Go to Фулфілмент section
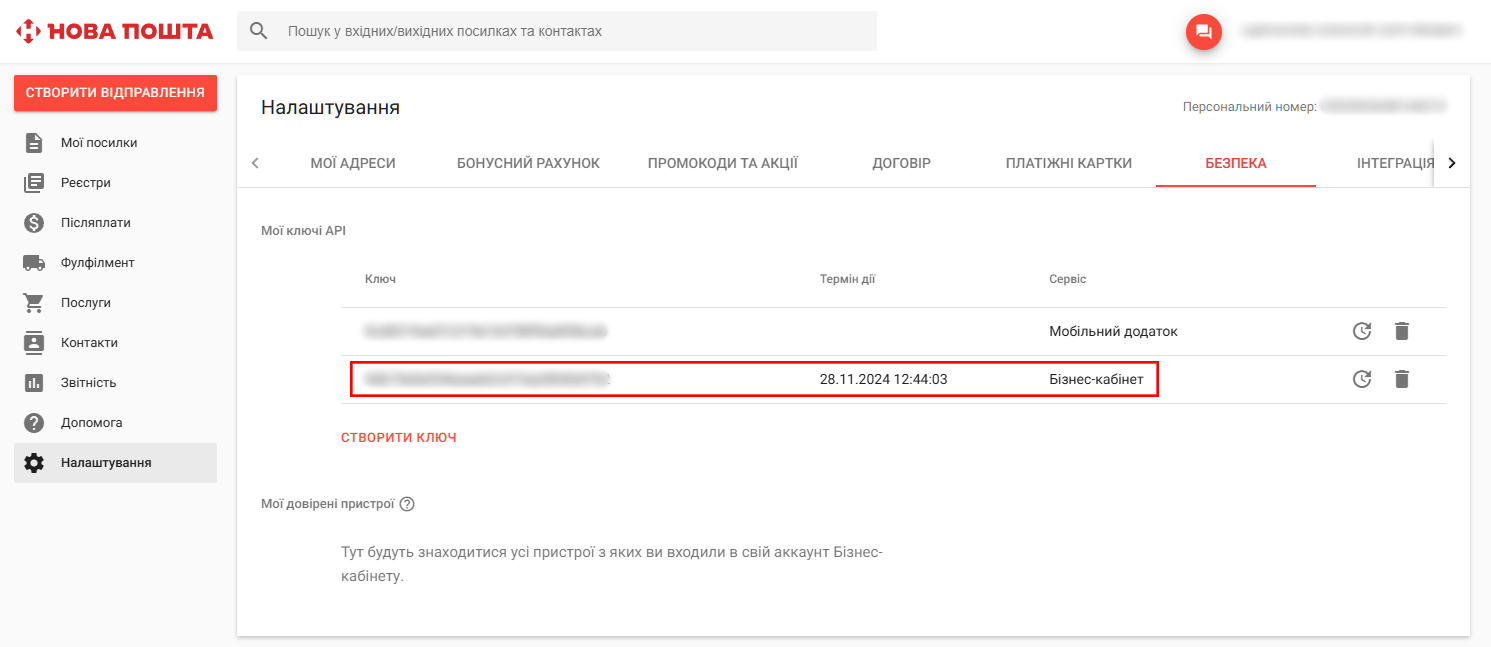 click(x=115, y=263)
